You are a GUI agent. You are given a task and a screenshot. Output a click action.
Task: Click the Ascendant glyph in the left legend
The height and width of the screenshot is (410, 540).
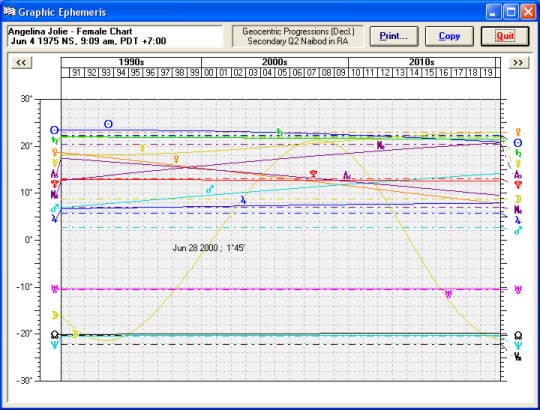pos(54,173)
